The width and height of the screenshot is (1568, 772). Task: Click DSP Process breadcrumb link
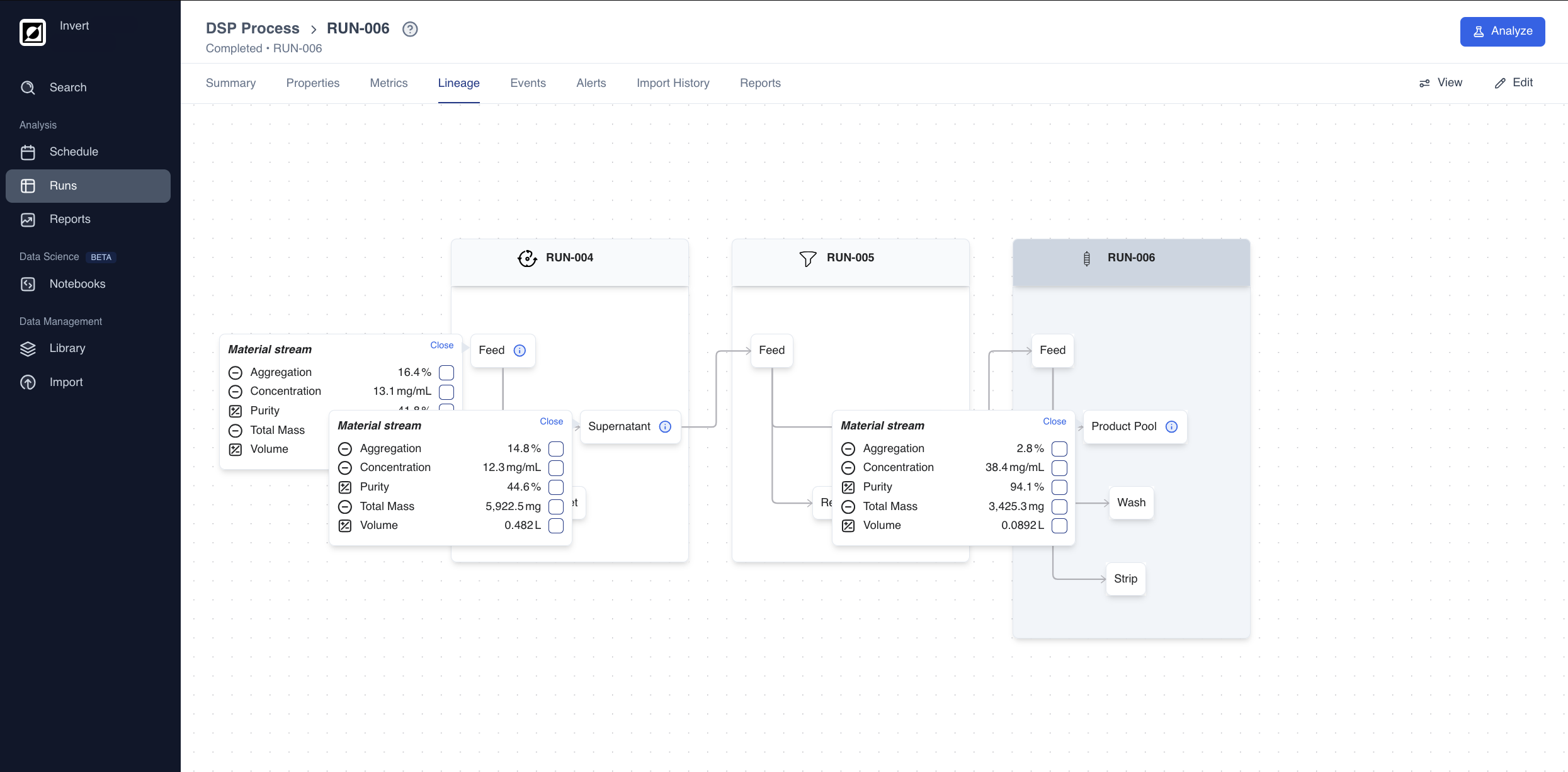[253, 28]
